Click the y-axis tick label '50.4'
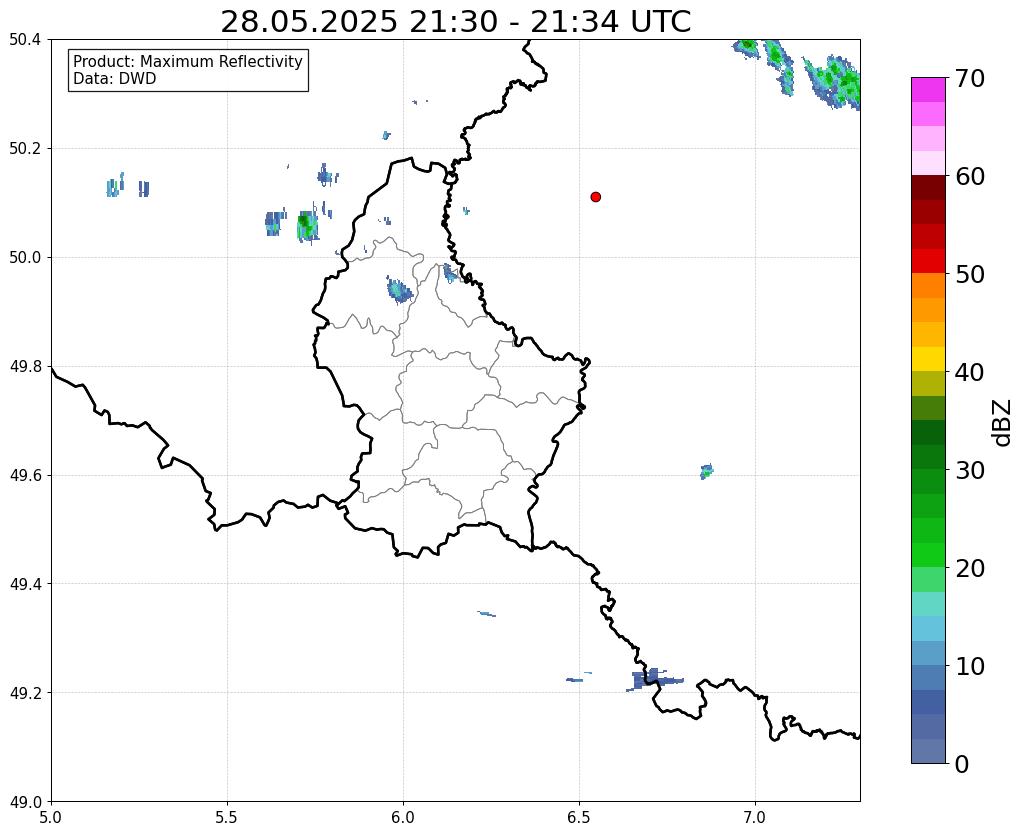The image size is (1023, 834). tap(25, 40)
